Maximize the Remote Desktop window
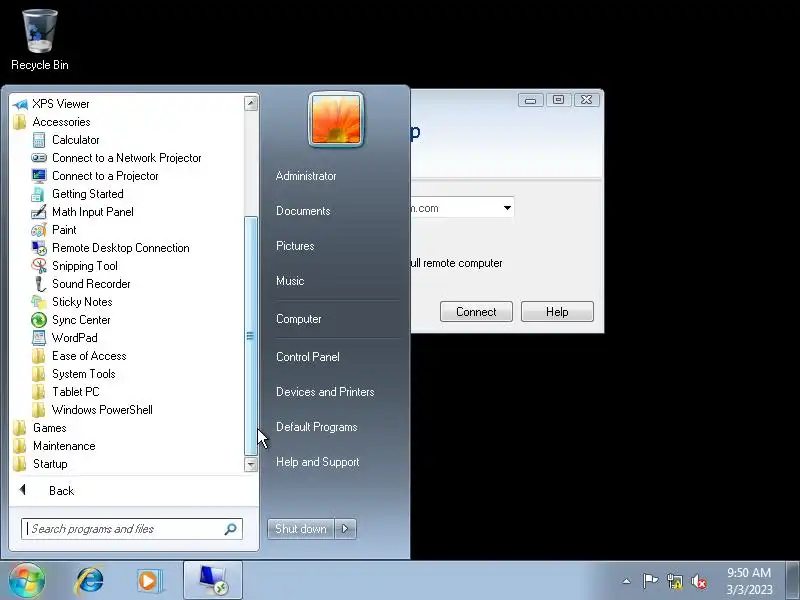The width and height of the screenshot is (800, 600). 559,100
